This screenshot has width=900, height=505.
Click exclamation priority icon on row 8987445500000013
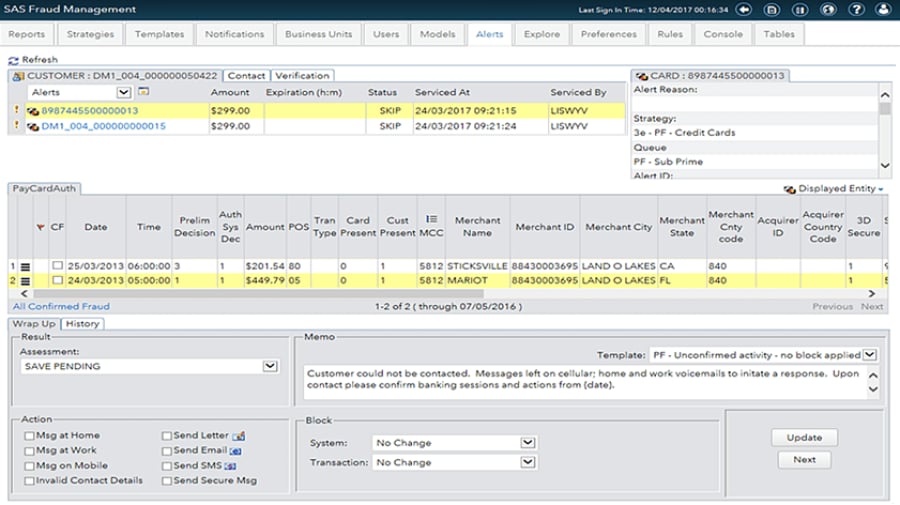[16, 110]
